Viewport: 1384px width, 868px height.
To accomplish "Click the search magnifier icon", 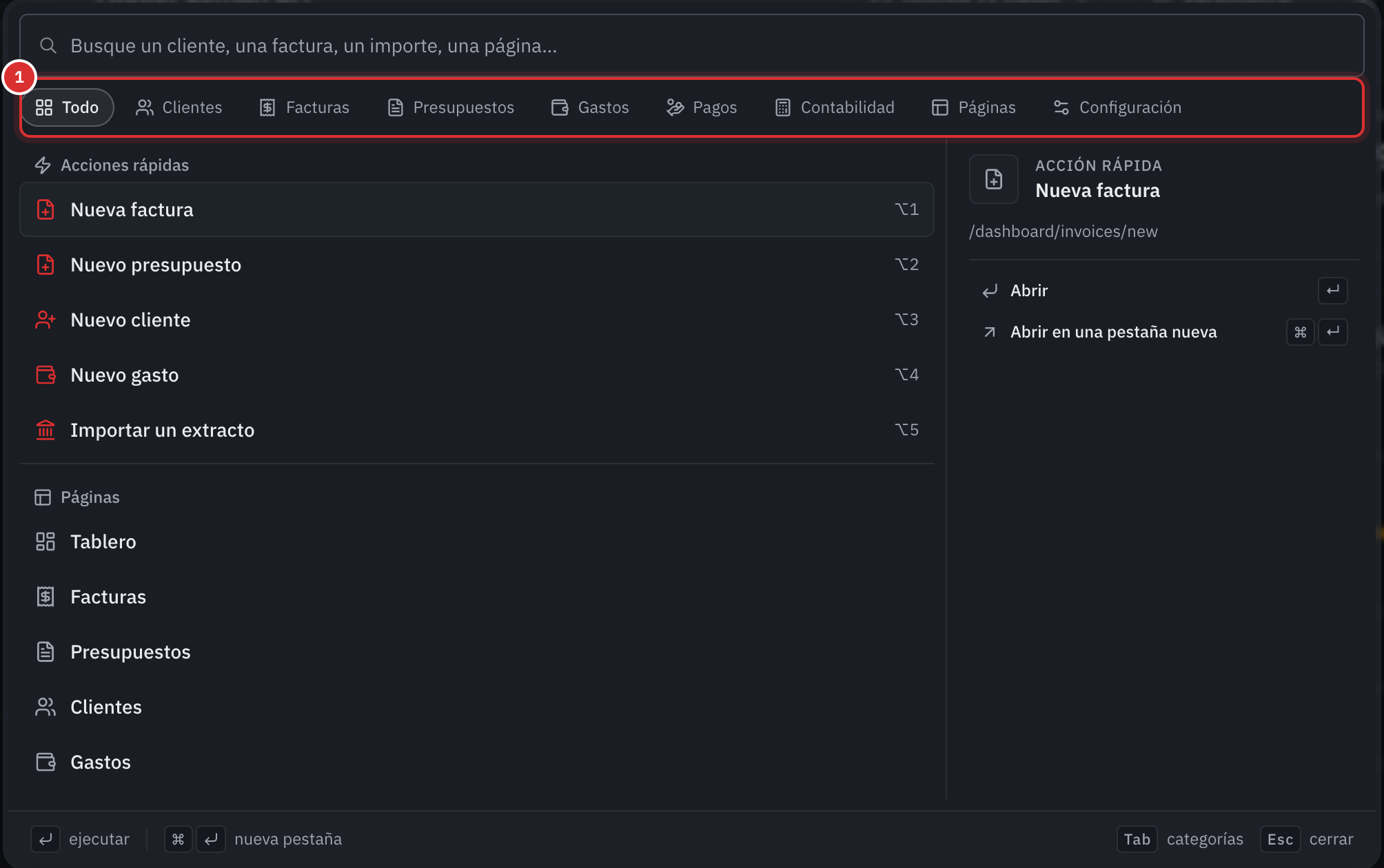I will (48, 45).
